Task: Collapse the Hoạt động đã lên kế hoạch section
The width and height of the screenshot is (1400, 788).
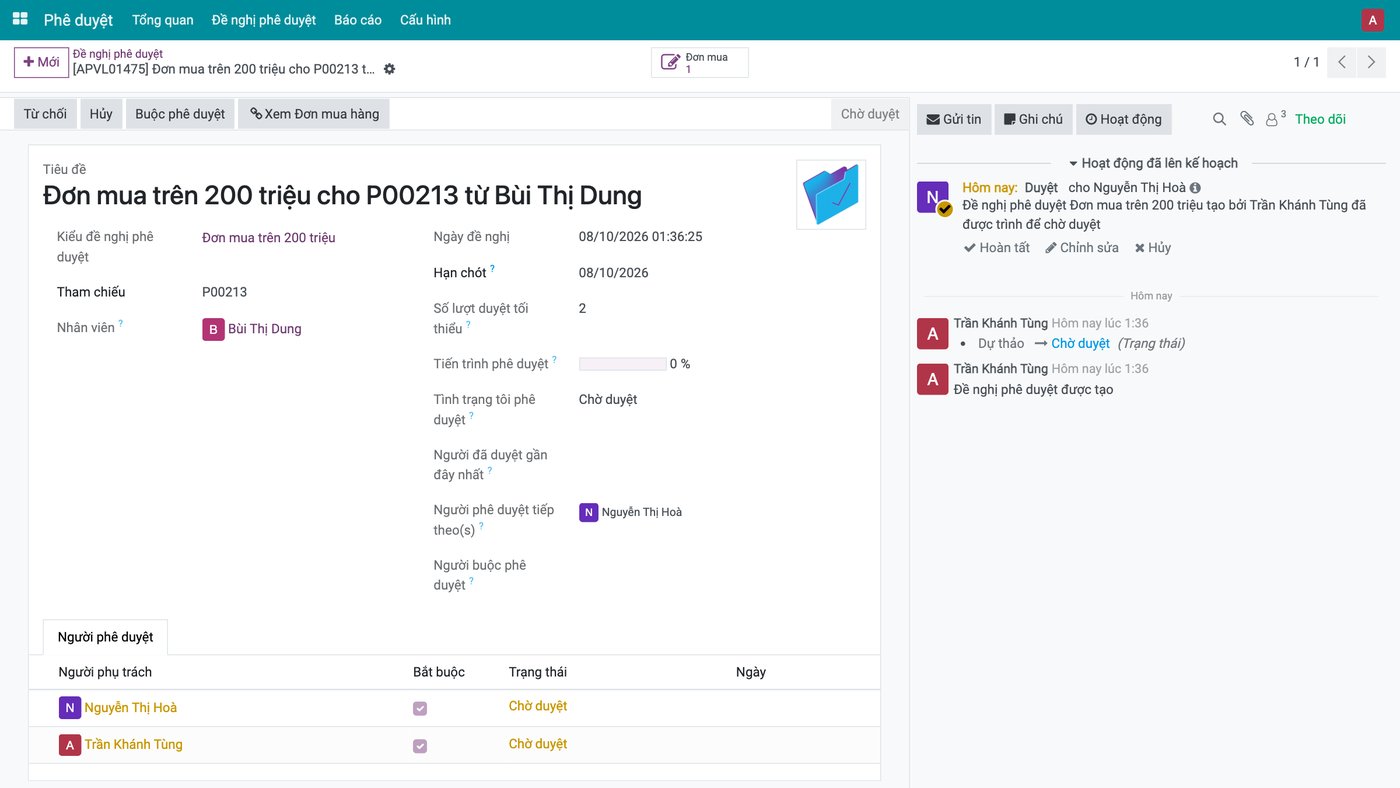Action: pos(1153,163)
